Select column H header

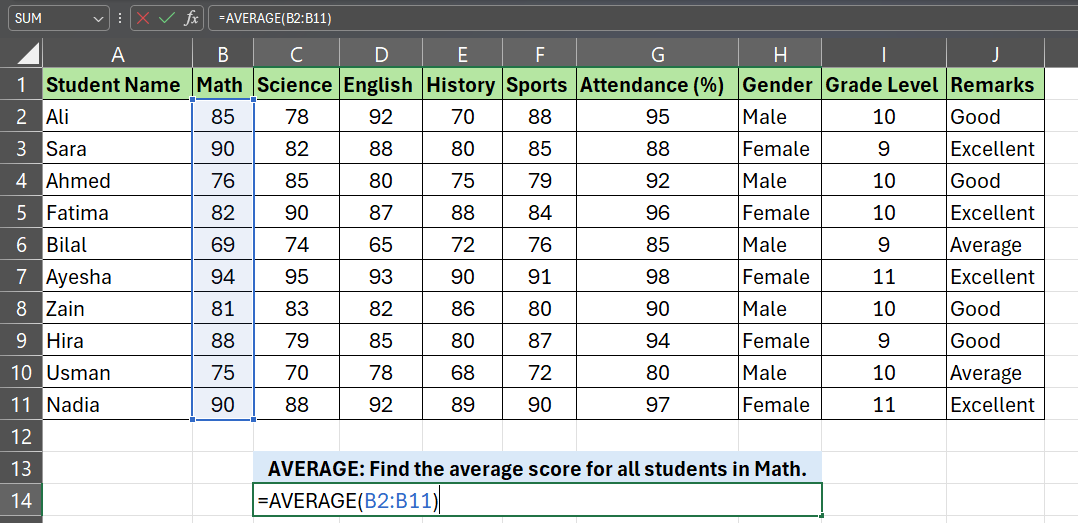click(x=780, y=54)
